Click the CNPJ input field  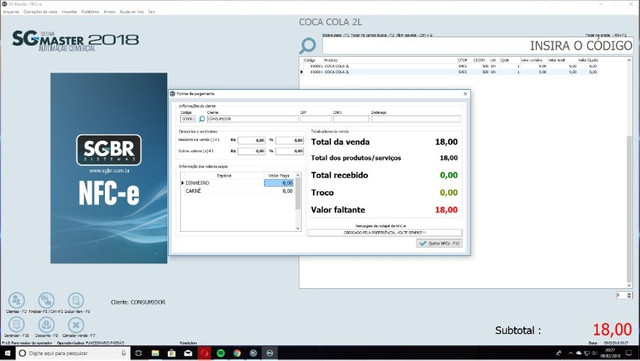351,119
